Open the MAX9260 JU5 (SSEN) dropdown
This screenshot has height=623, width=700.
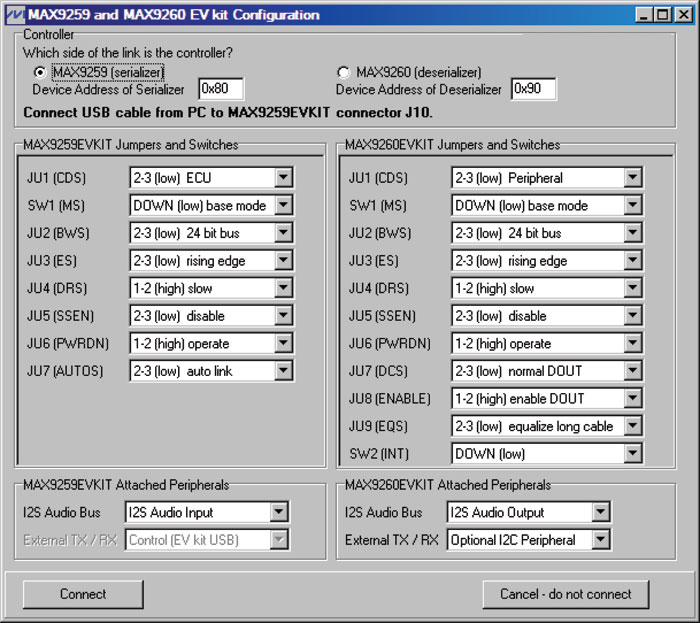tap(547, 316)
